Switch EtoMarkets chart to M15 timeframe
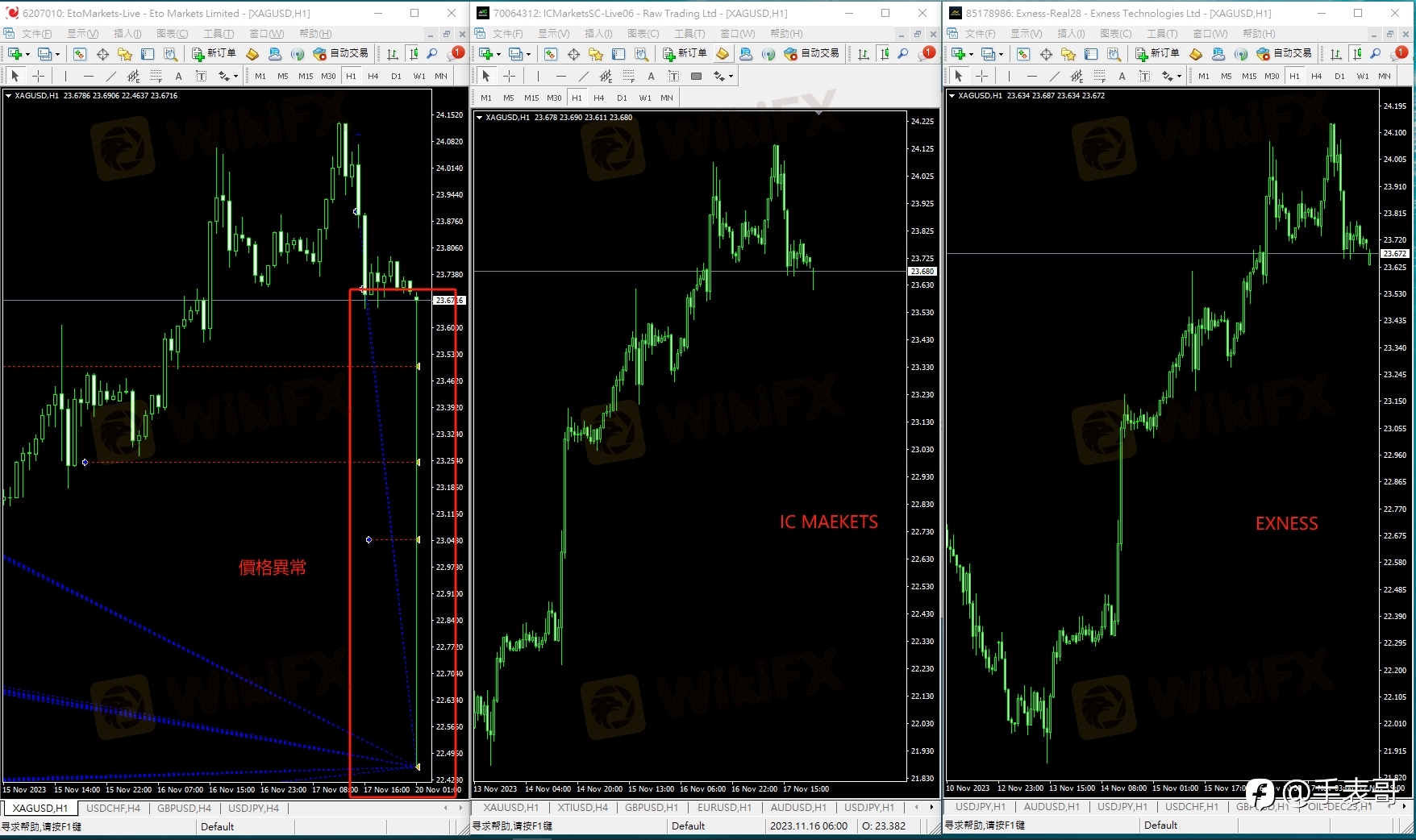The width and height of the screenshot is (1416, 840). [x=306, y=76]
